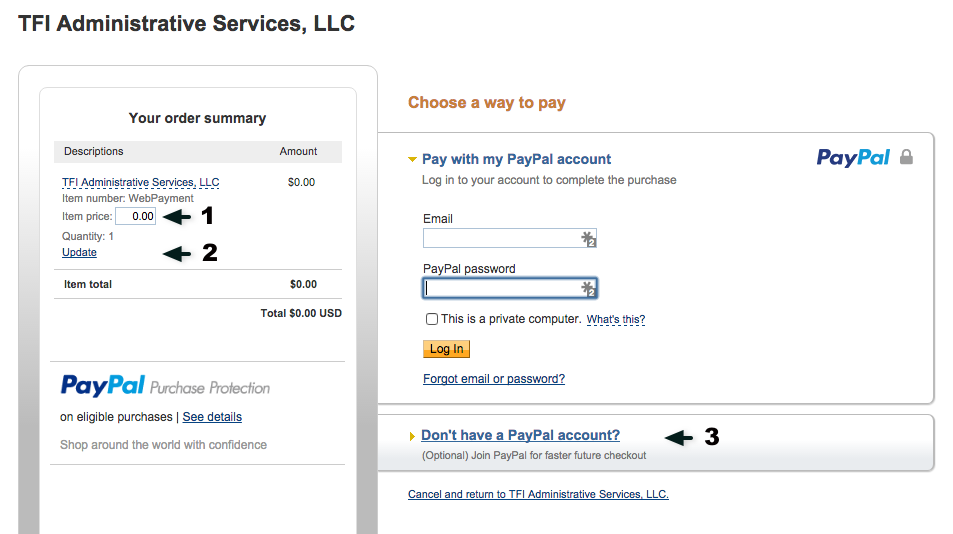Open the 'What's this?' help link
The image size is (953, 534).
[616, 319]
